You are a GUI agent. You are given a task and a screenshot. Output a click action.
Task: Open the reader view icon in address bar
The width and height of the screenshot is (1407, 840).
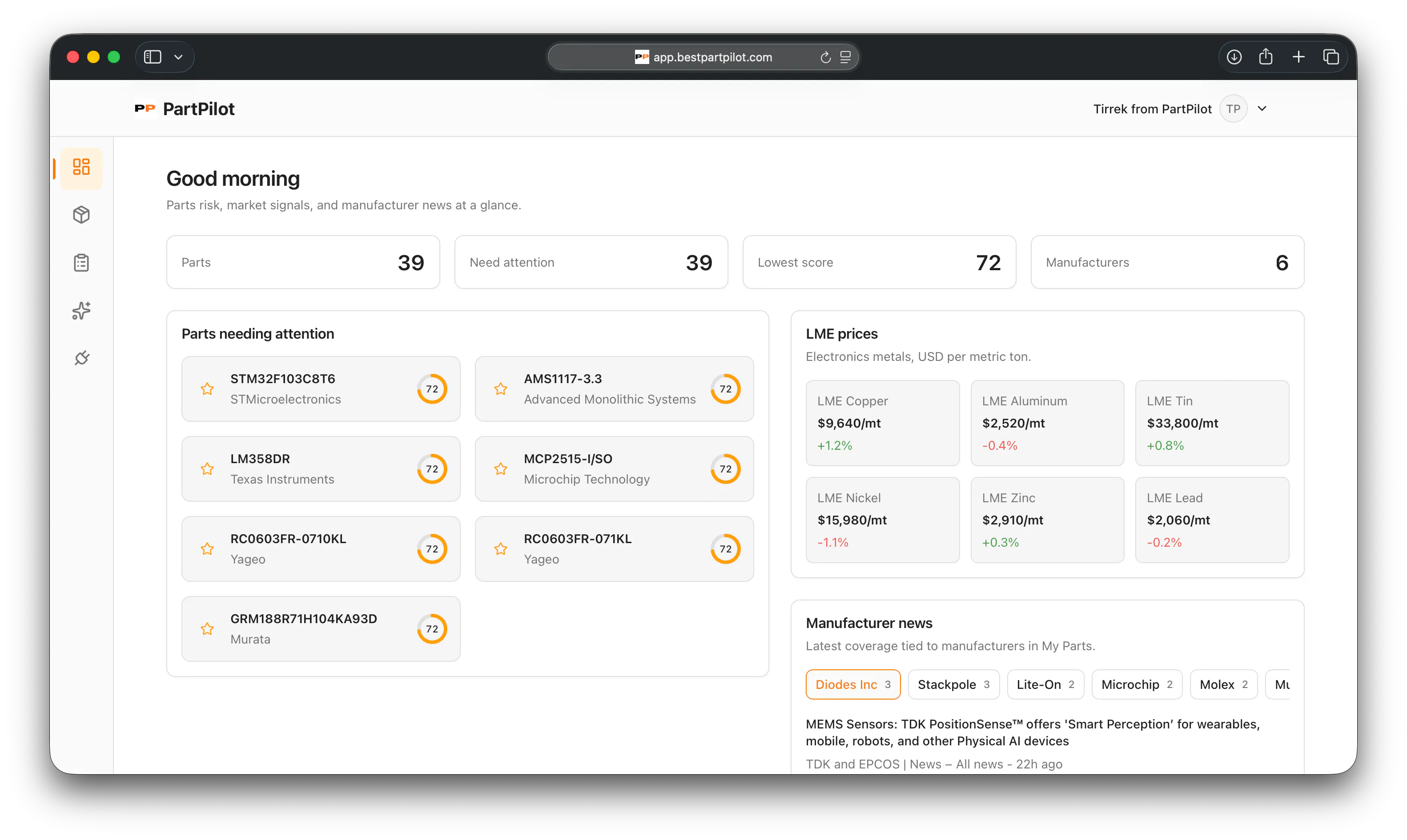point(845,57)
